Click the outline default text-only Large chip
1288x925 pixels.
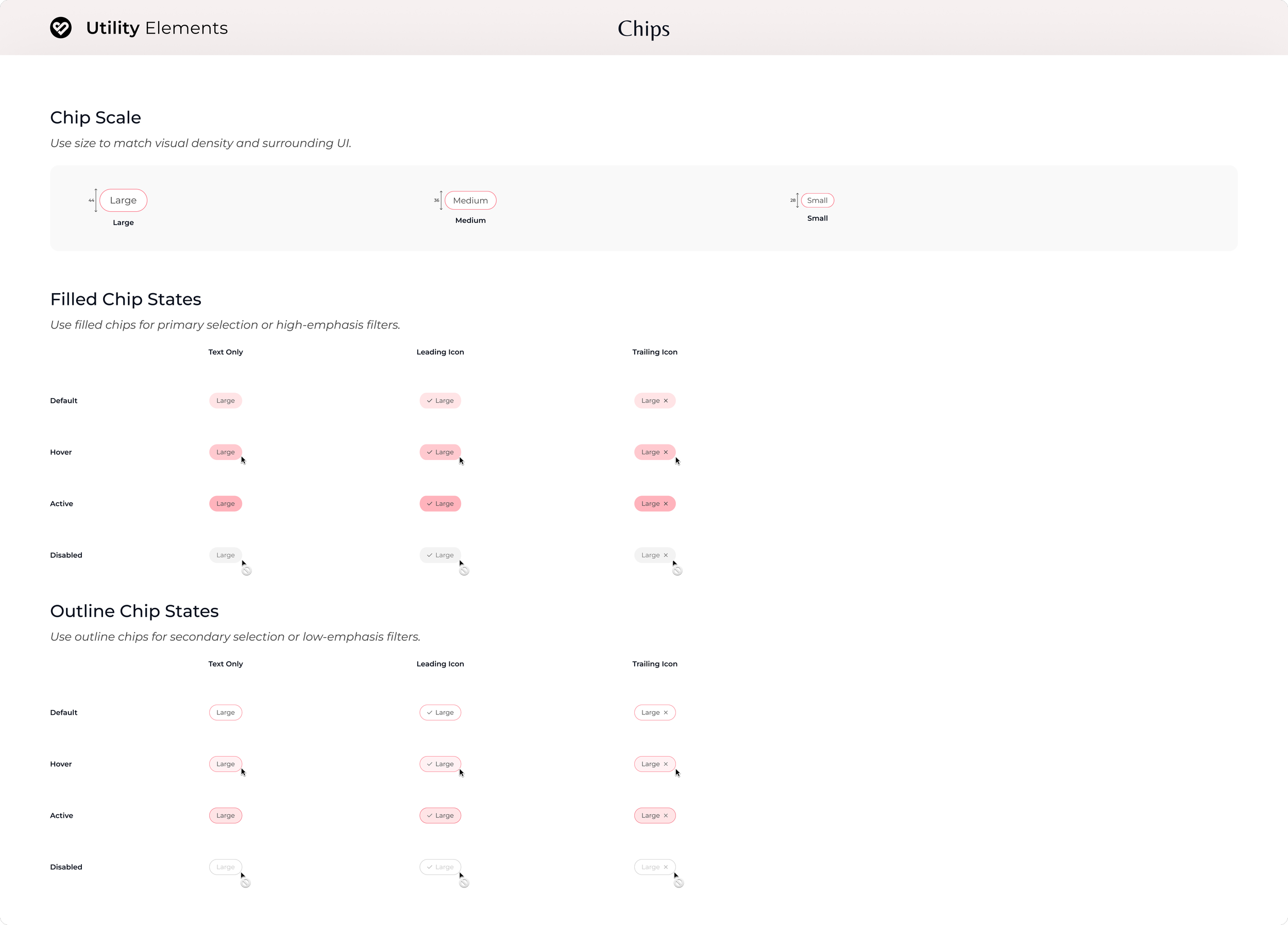(226, 713)
